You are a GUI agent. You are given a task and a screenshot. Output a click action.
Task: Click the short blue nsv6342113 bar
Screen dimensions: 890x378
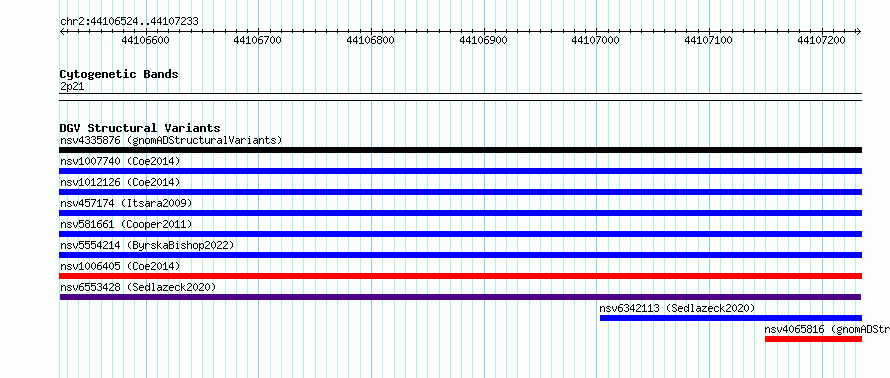click(731, 318)
